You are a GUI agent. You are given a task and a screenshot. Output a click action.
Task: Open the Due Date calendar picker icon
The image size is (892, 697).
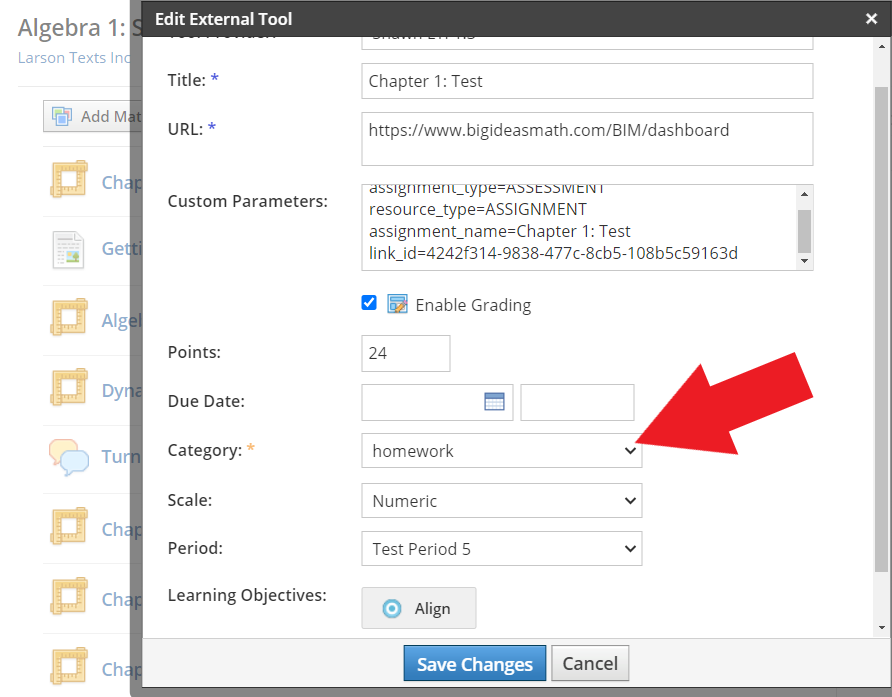coord(495,401)
